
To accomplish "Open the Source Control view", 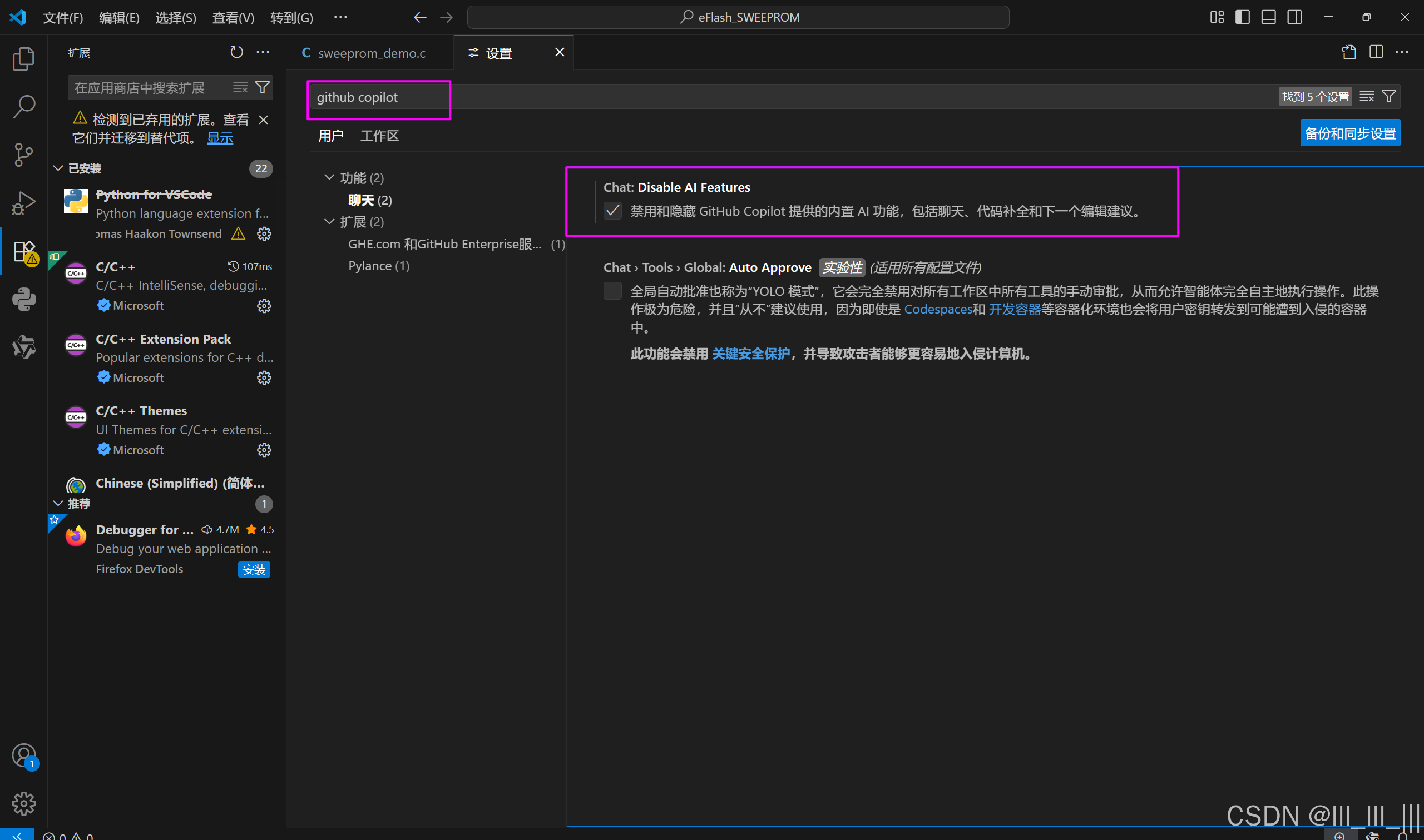I will 23,155.
